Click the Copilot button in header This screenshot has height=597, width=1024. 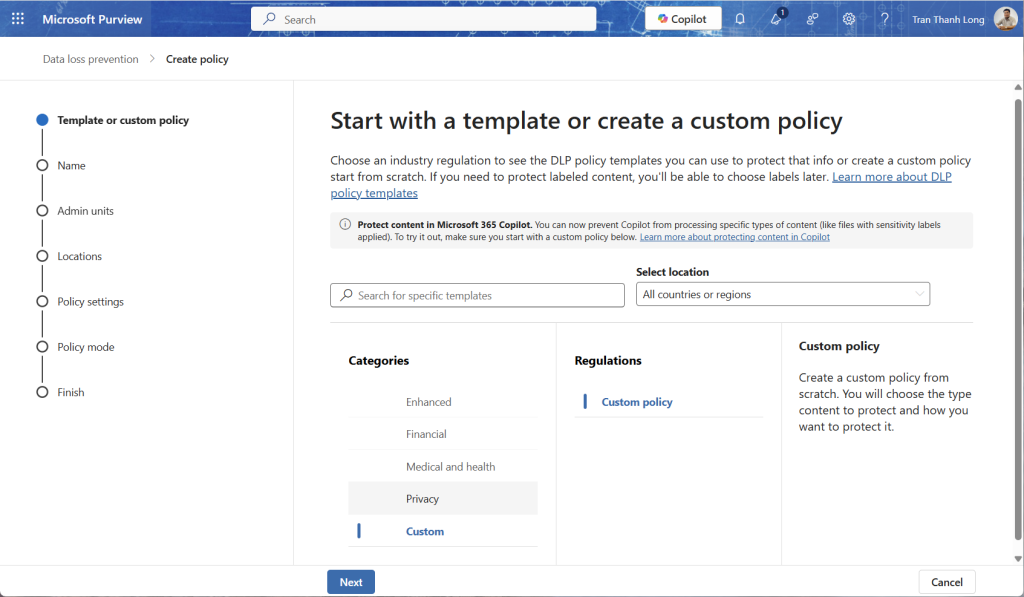(683, 19)
